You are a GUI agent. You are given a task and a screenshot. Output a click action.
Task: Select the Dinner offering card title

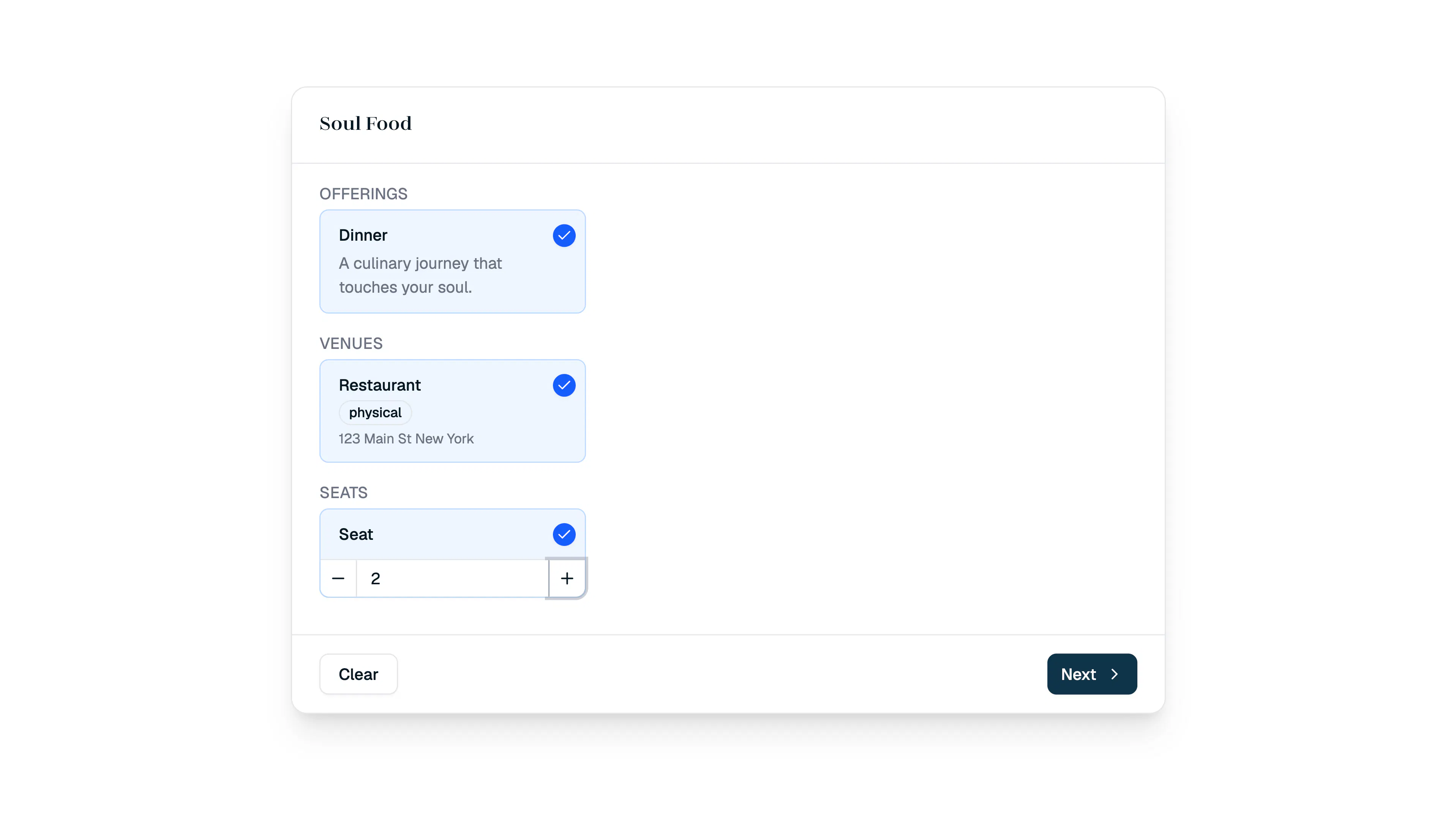click(363, 235)
